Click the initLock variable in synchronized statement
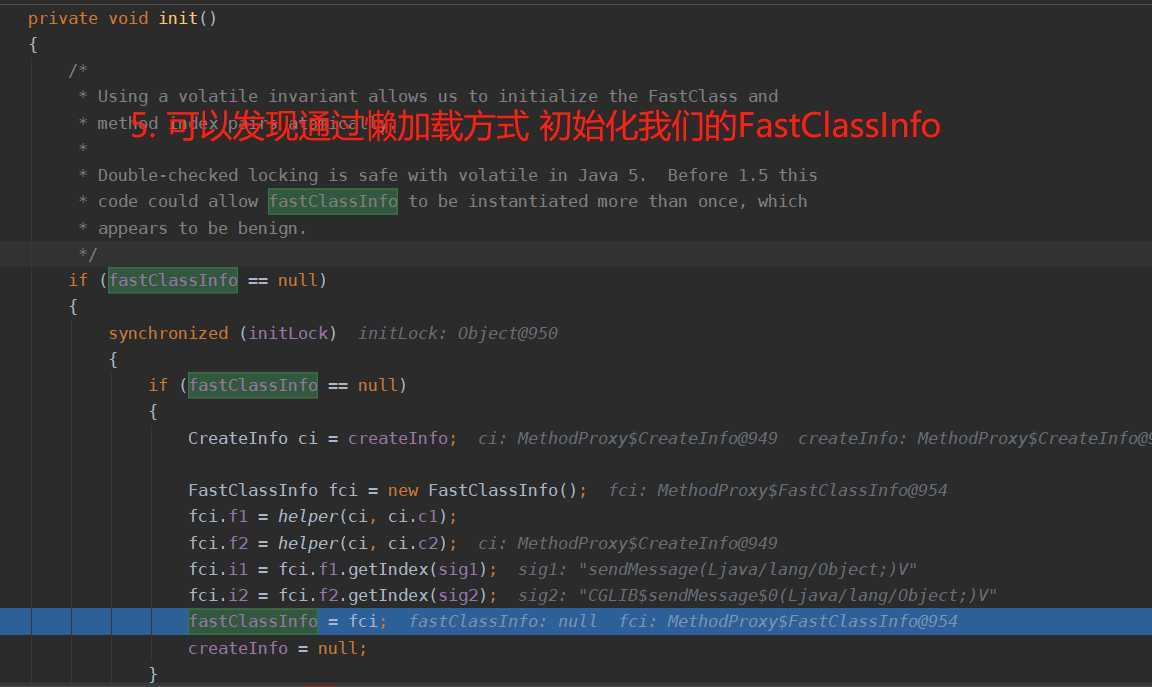The width and height of the screenshot is (1152, 687). pyautogui.click(x=288, y=333)
